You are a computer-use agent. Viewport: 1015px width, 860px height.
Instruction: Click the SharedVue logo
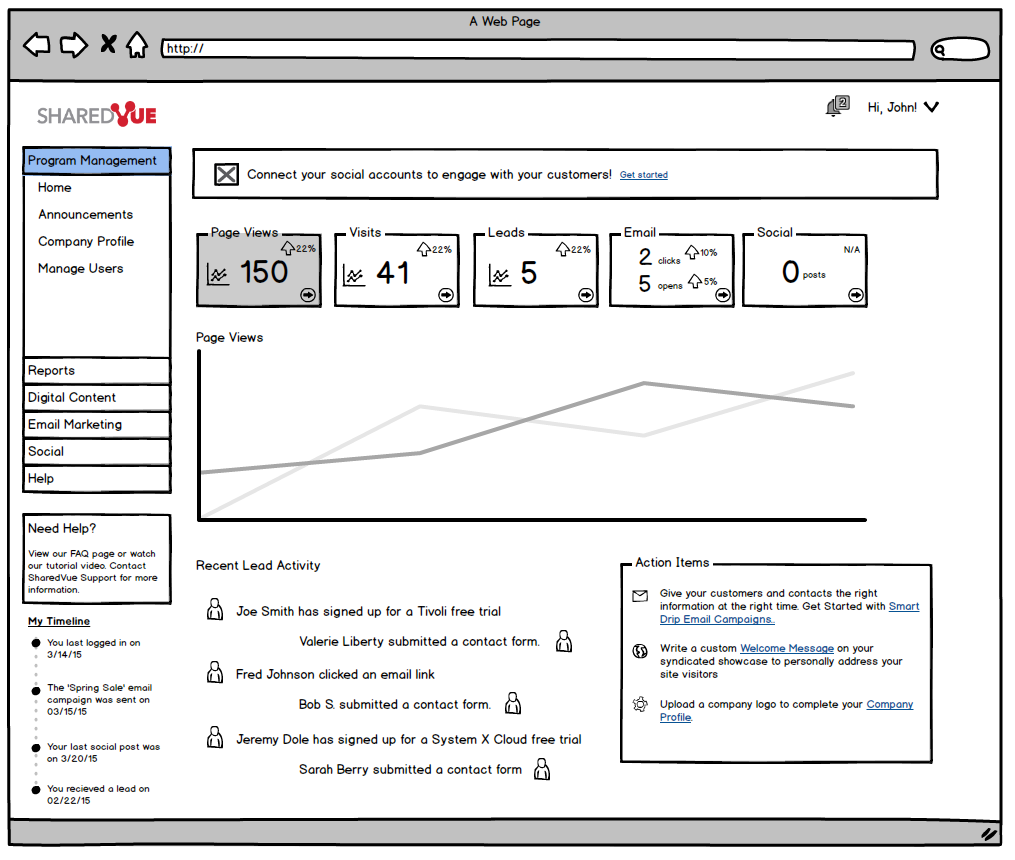pos(97,115)
